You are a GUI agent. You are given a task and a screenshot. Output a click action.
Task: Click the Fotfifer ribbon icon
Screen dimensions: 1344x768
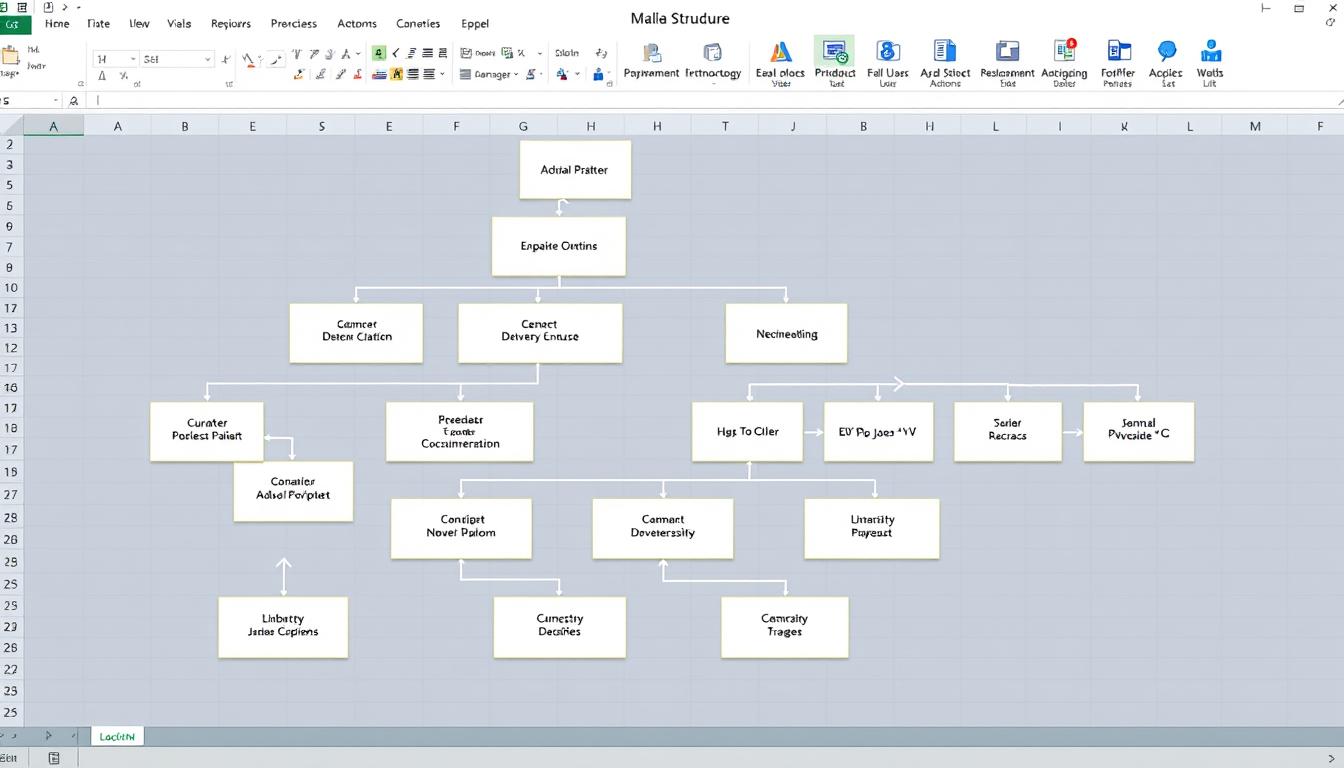[x=1118, y=52]
